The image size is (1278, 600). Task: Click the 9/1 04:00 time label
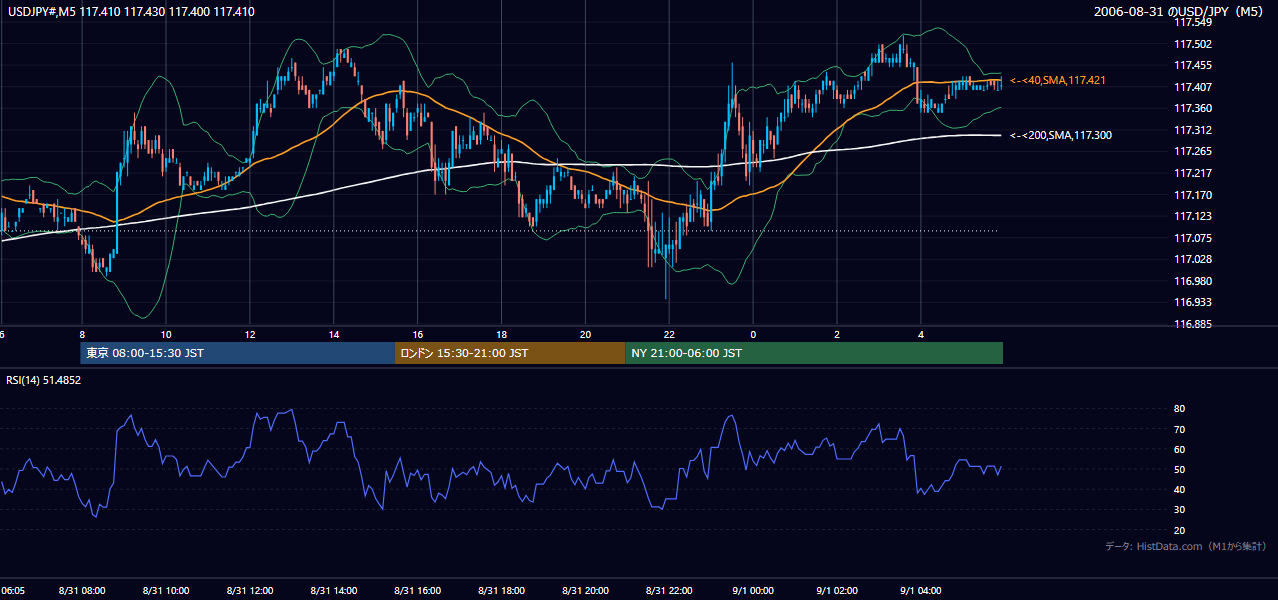[921, 591]
